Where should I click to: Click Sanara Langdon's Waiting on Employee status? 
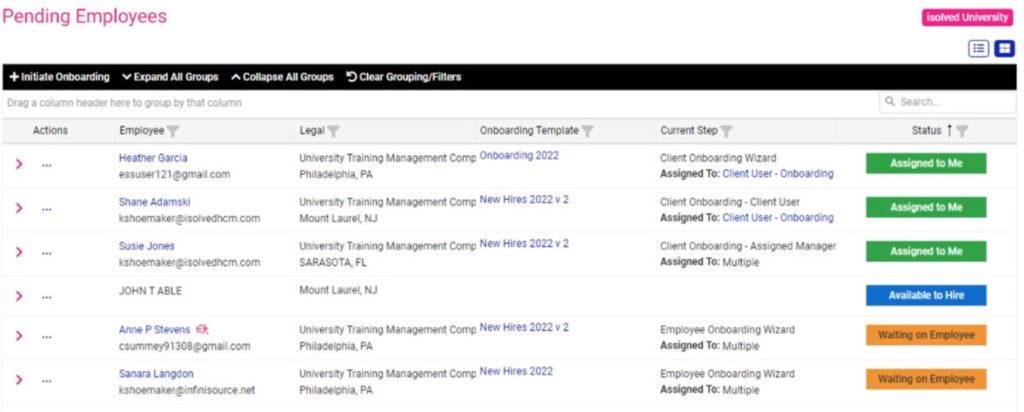(x=926, y=379)
